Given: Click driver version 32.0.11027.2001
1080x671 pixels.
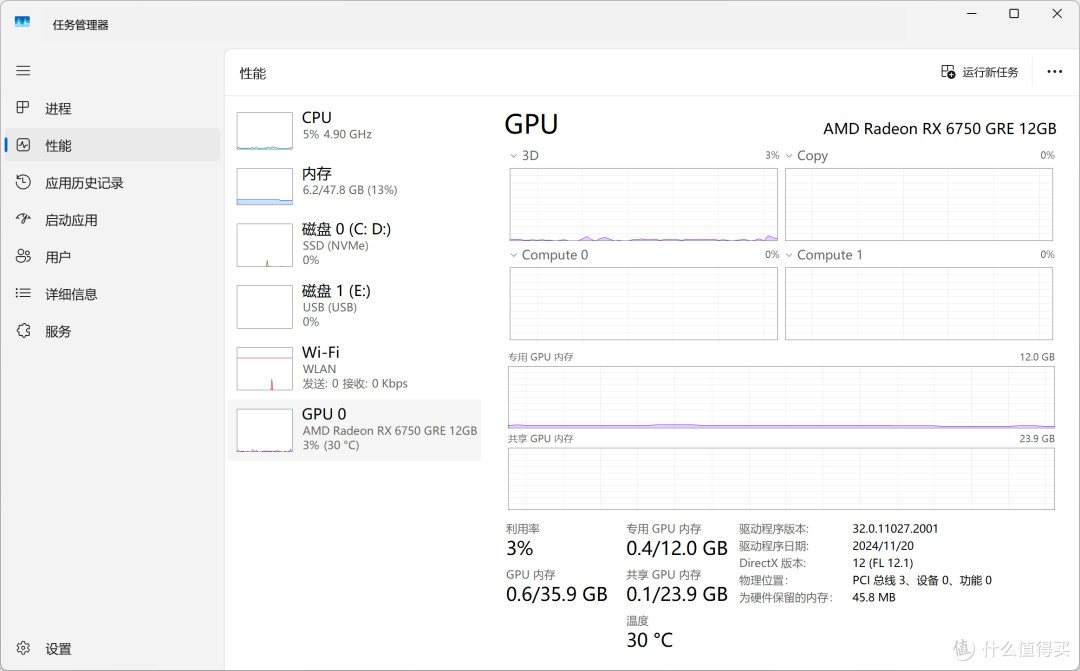Looking at the screenshot, I should click(x=895, y=529).
